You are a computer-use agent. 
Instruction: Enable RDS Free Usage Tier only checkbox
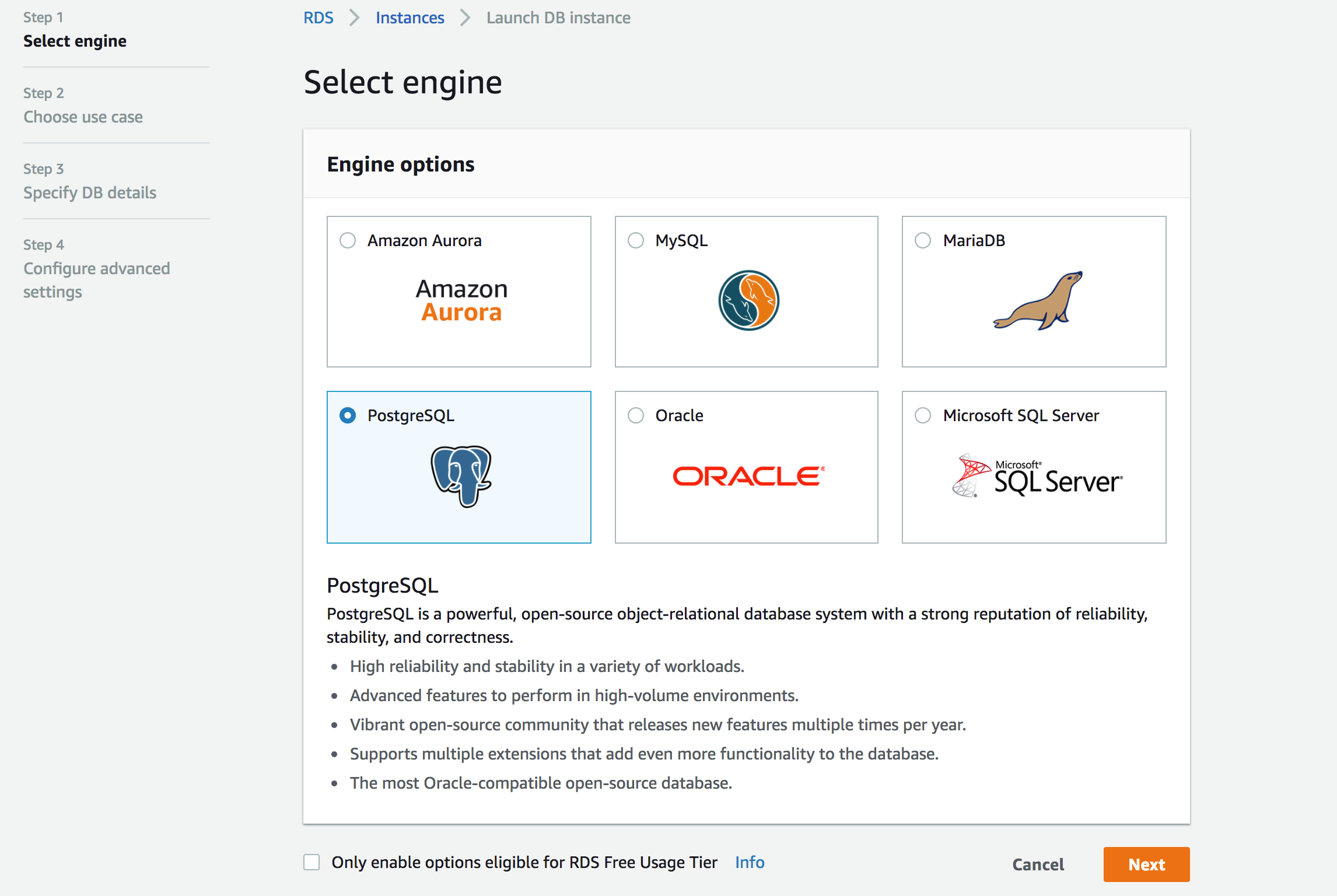(x=311, y=862)
